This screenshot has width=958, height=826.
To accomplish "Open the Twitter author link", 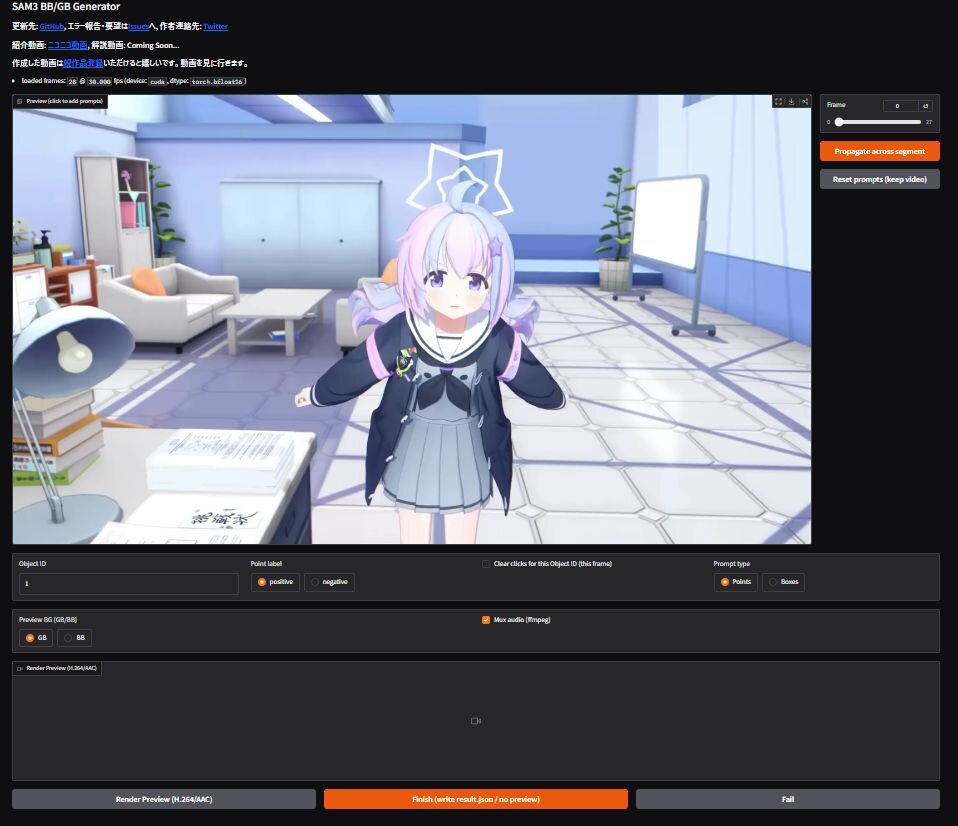I will [x=215, y=26].
